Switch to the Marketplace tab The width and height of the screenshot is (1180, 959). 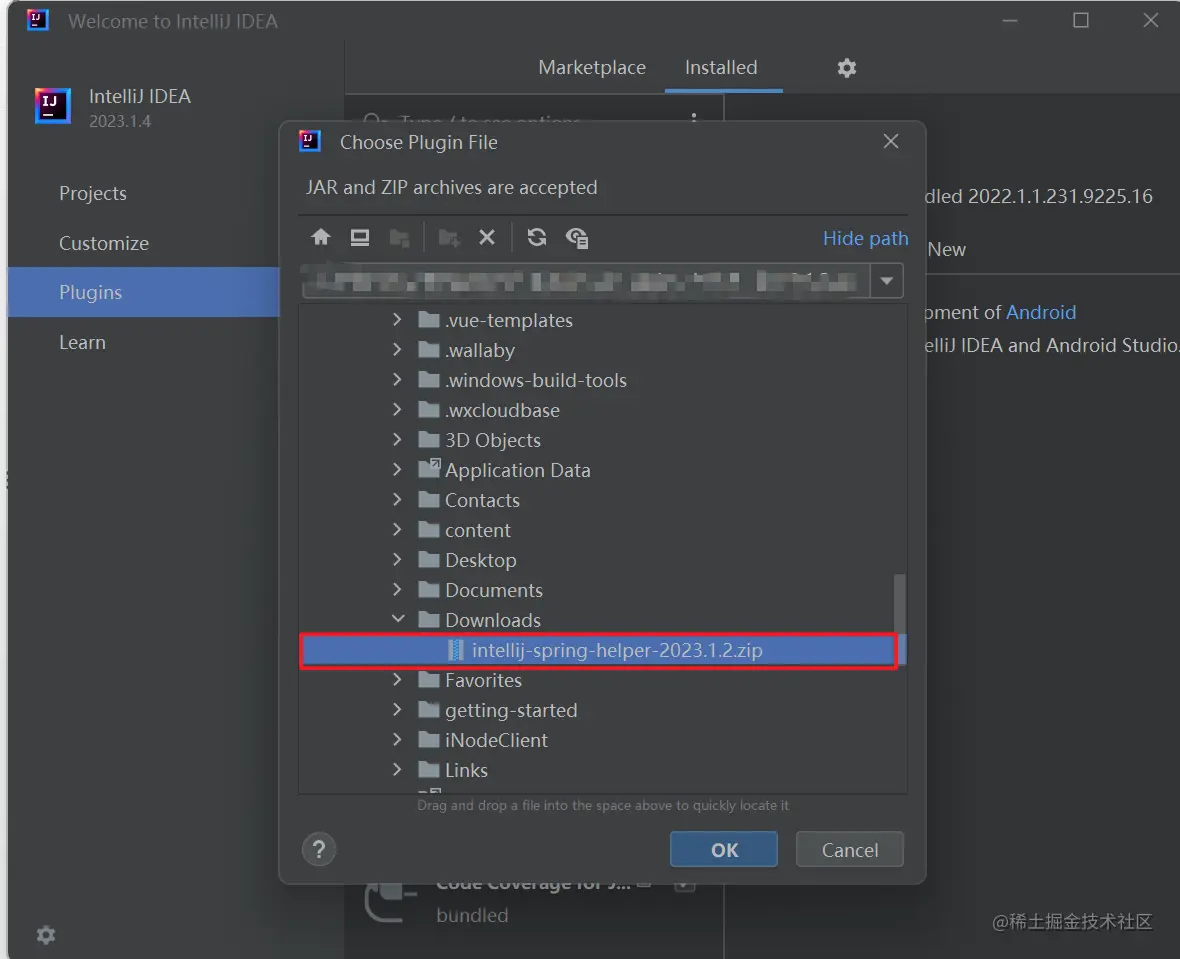[592, 67]
